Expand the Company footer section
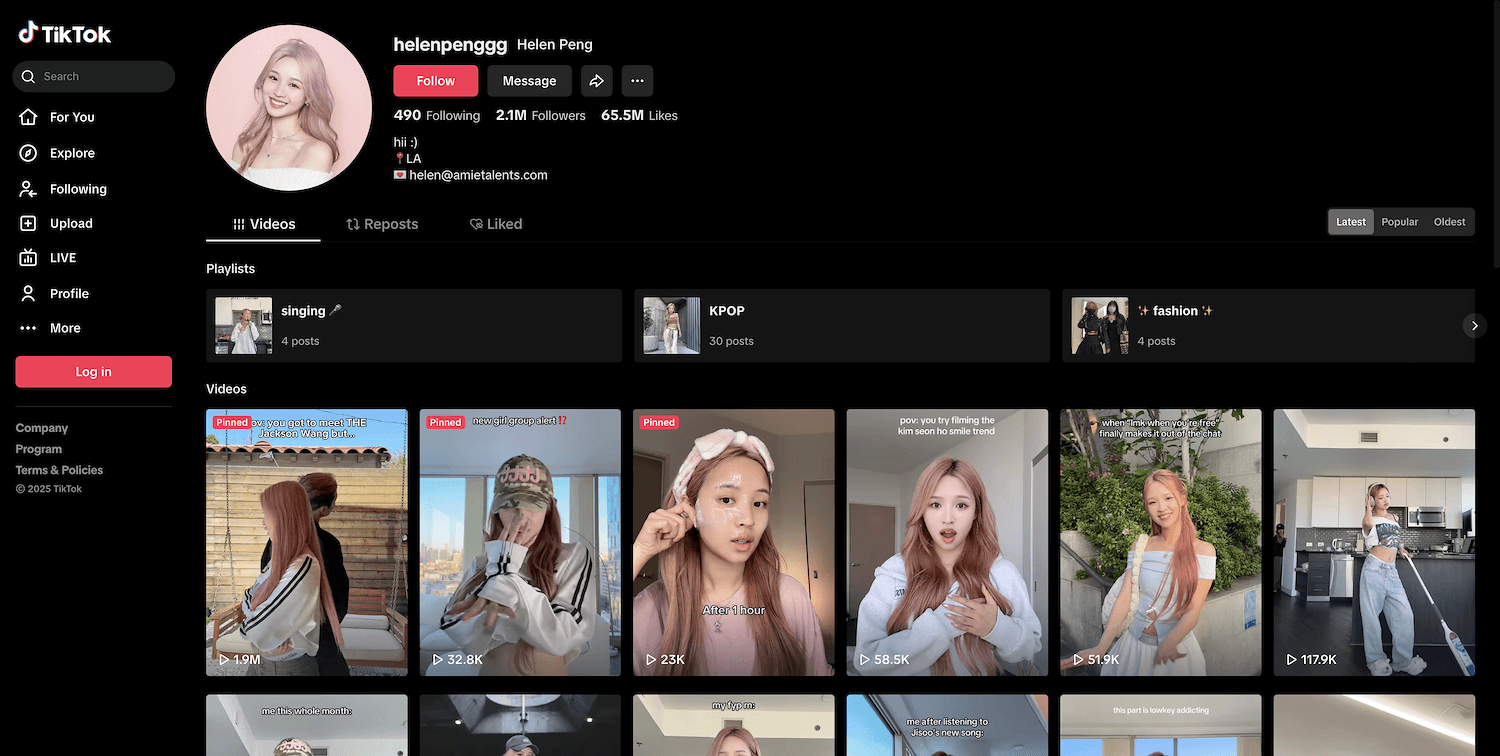This screenshot has width=1500, height=756. [x=42, y=428]
